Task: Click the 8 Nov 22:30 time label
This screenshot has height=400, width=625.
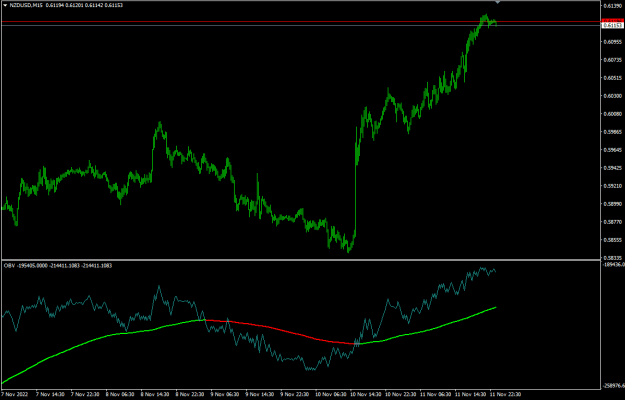Action: [190, 394]
